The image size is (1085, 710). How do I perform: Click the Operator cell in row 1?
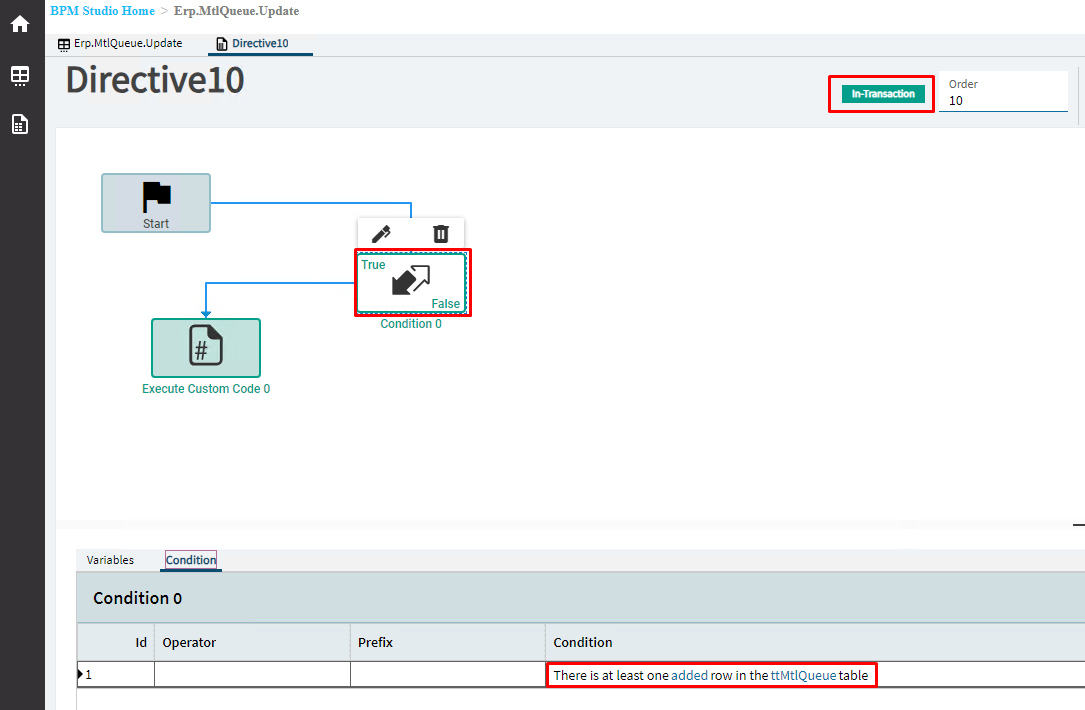252,675
